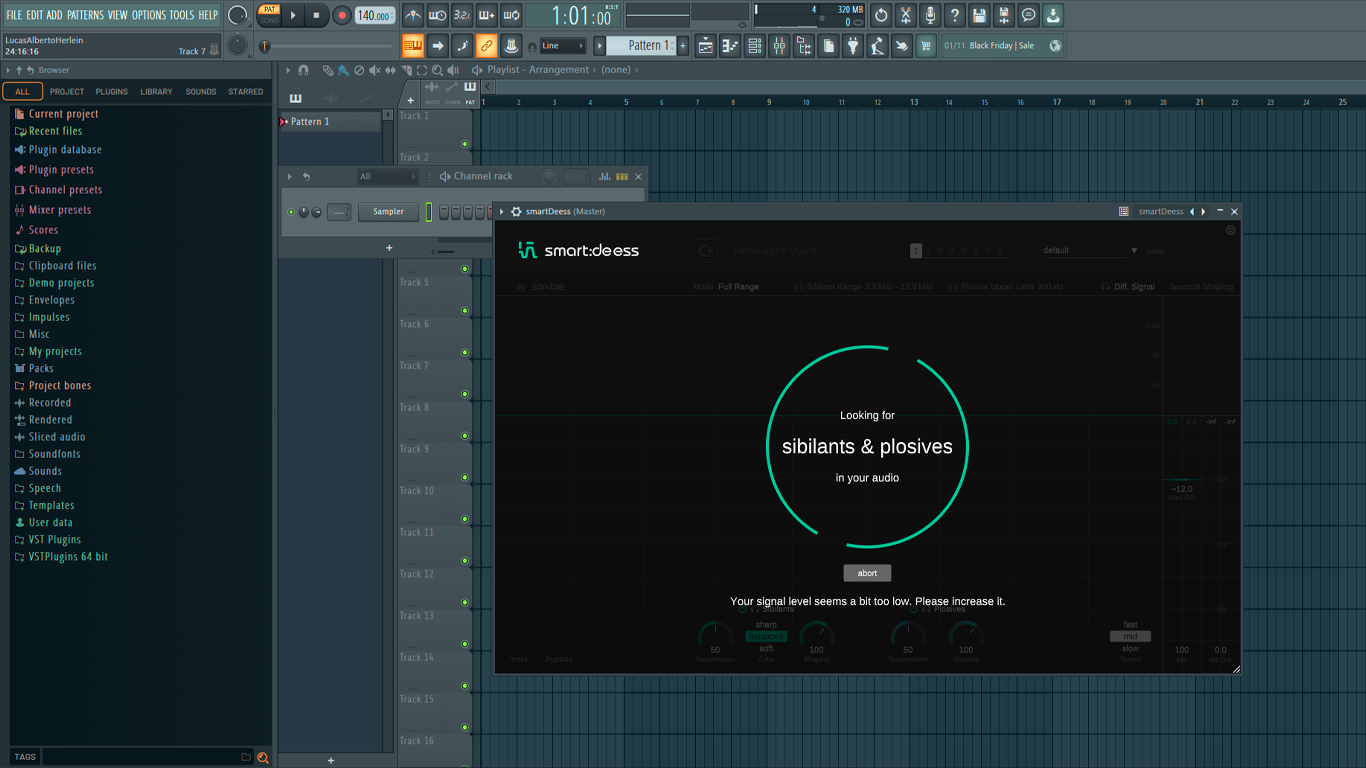The height and width of the screenshot is (768, 1366).
Task: Open the speech bubble project info icon
Action: click(1028, 15)
